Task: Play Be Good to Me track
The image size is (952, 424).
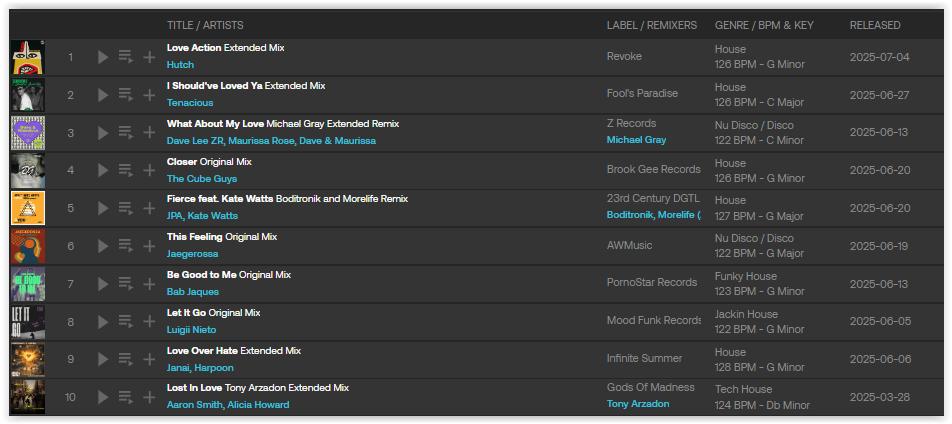Action: click(x=103, y=284)
